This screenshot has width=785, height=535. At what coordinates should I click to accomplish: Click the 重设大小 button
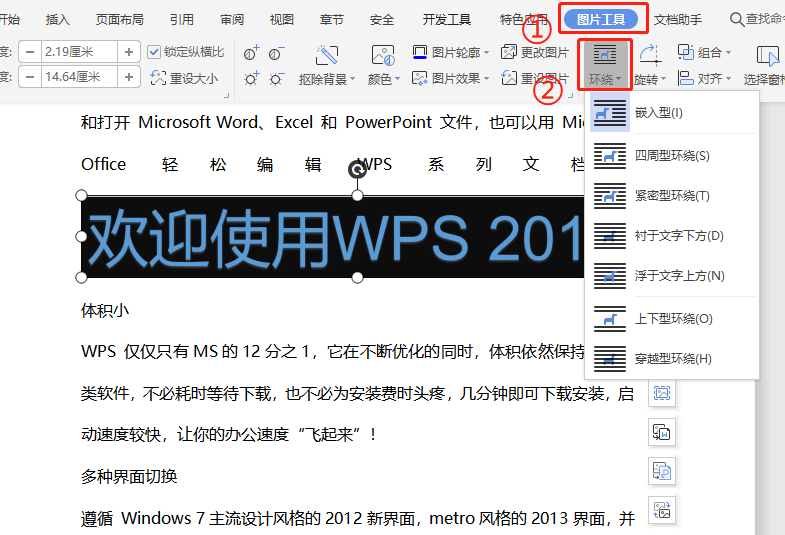(x=184, y=78)
